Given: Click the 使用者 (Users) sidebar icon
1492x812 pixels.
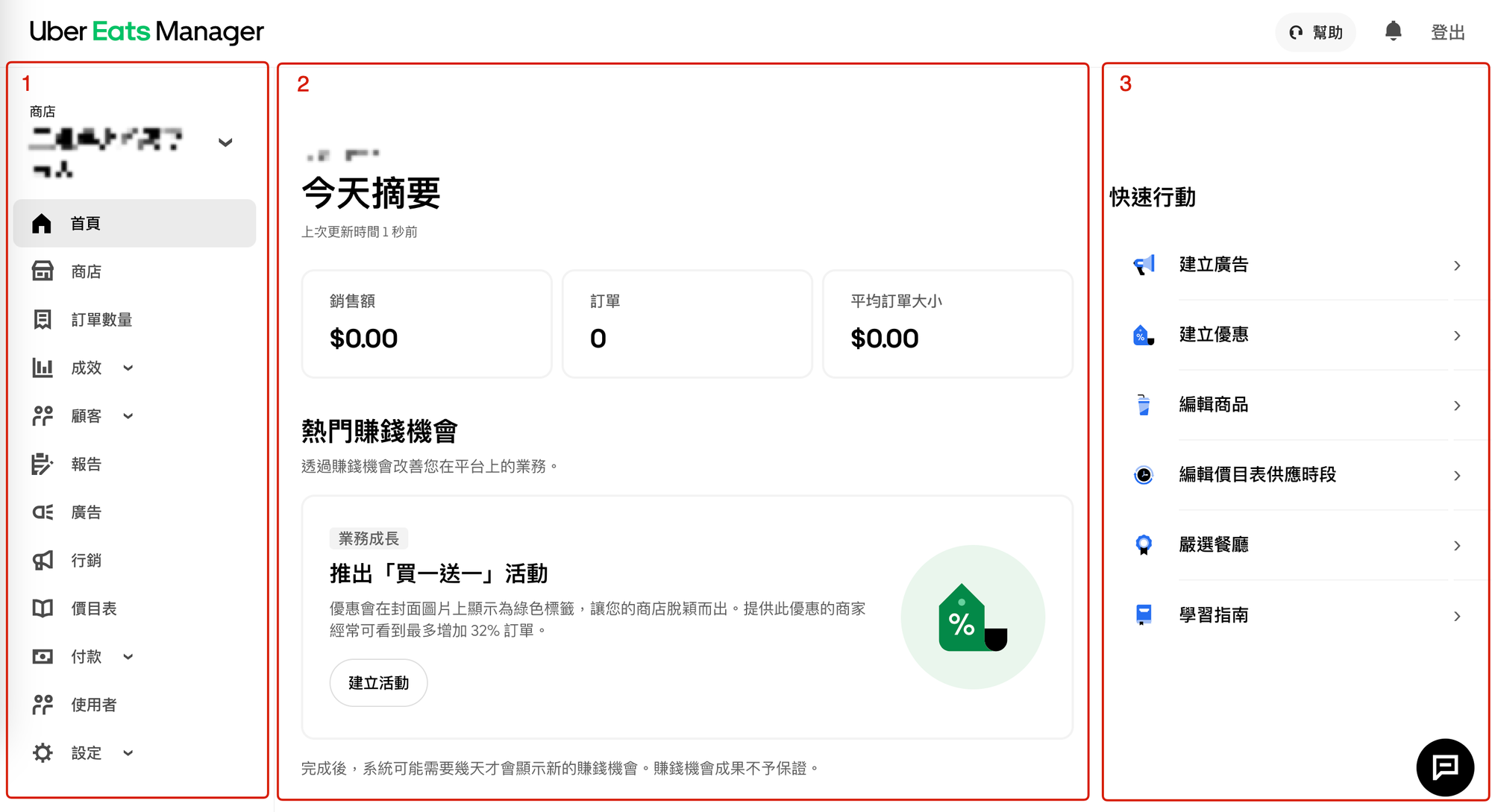Looking at the screenshot, I should 43,704.
